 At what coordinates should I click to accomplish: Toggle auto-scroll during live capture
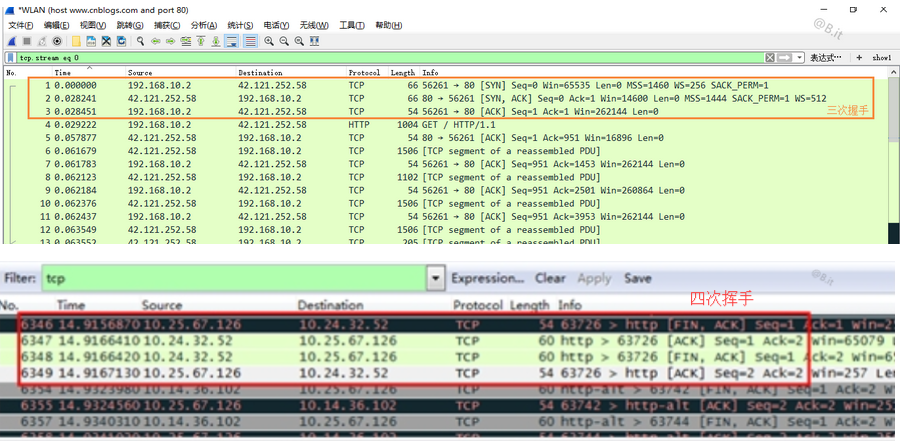tap(231, 41)
